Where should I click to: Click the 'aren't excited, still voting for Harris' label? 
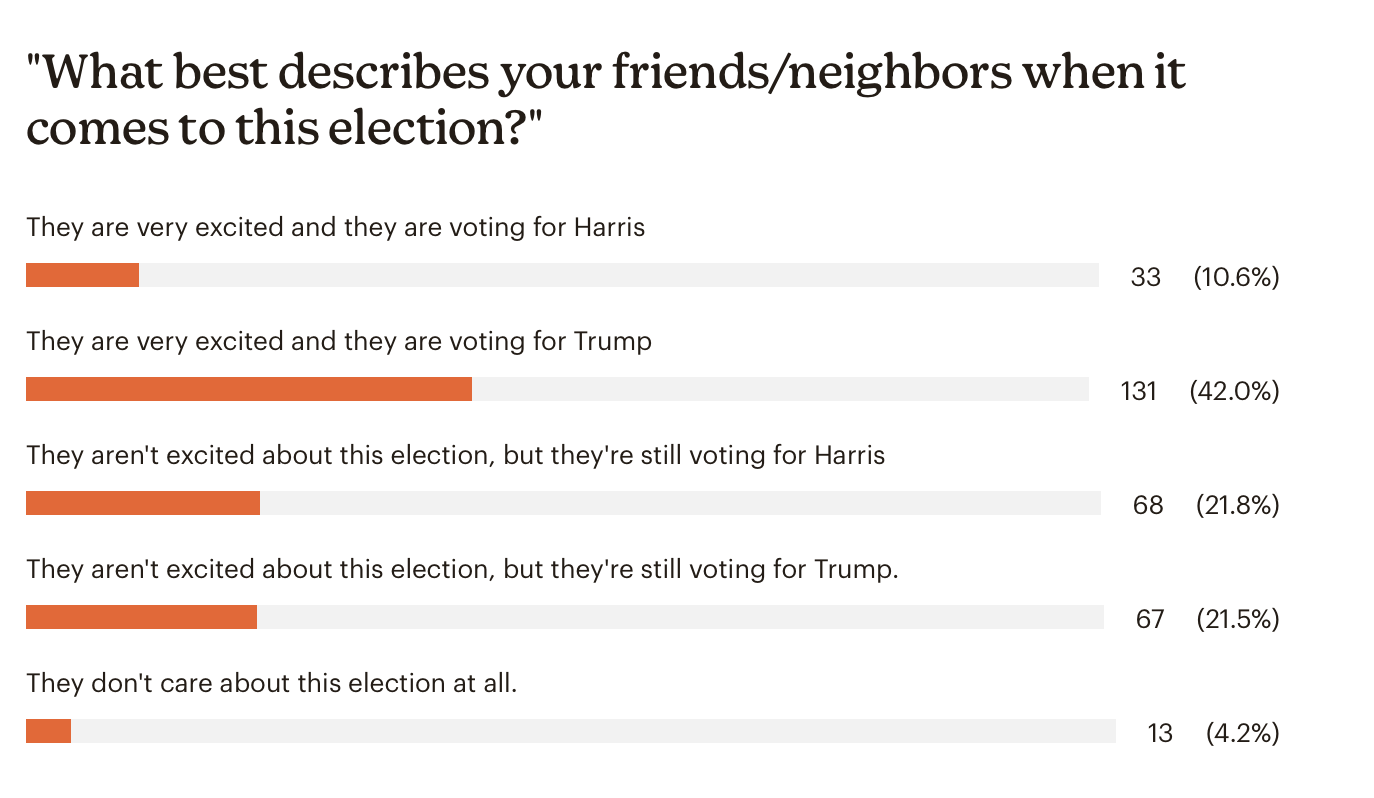(456, 455)
